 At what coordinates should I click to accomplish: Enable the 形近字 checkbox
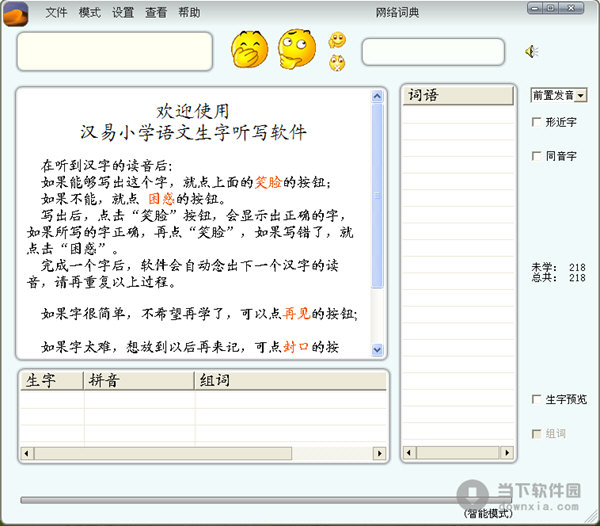click(537, 122)
